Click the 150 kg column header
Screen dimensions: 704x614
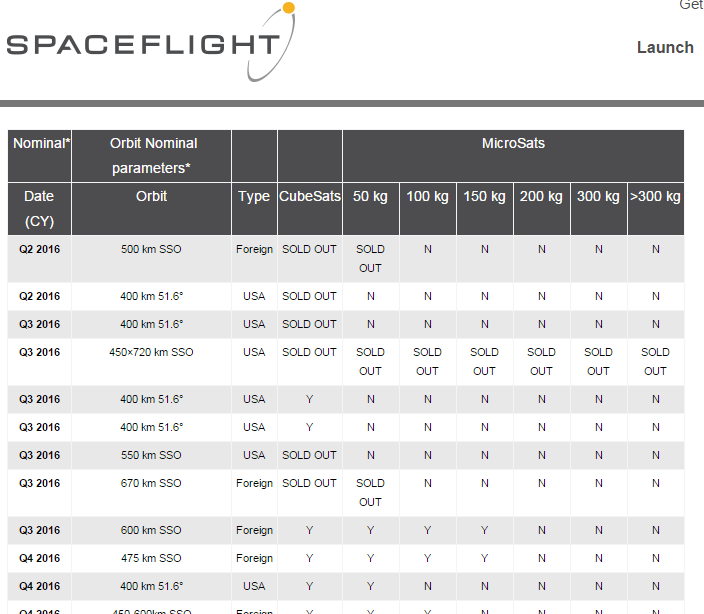point(484,209)
